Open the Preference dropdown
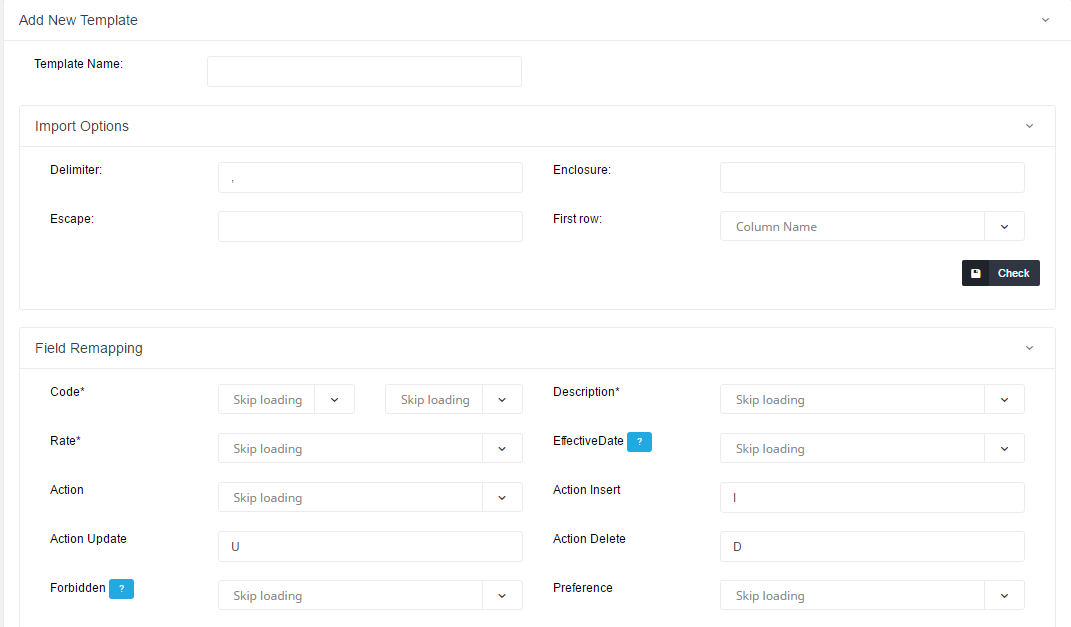 coord(871,596)
